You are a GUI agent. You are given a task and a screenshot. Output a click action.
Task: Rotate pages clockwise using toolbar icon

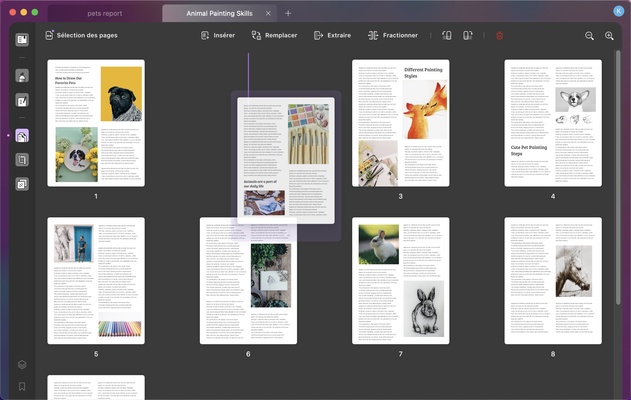[467, 35]
